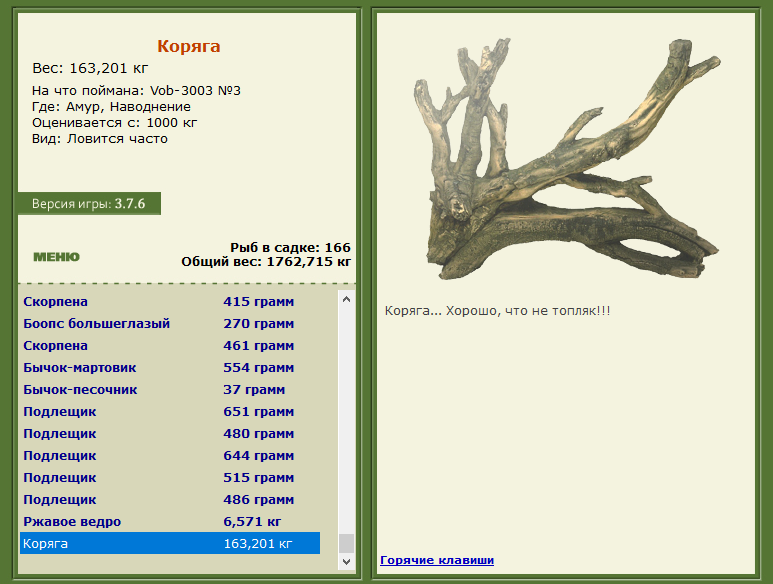
Task: Click the driftwood Коряга picture
Action: [567, 159]
